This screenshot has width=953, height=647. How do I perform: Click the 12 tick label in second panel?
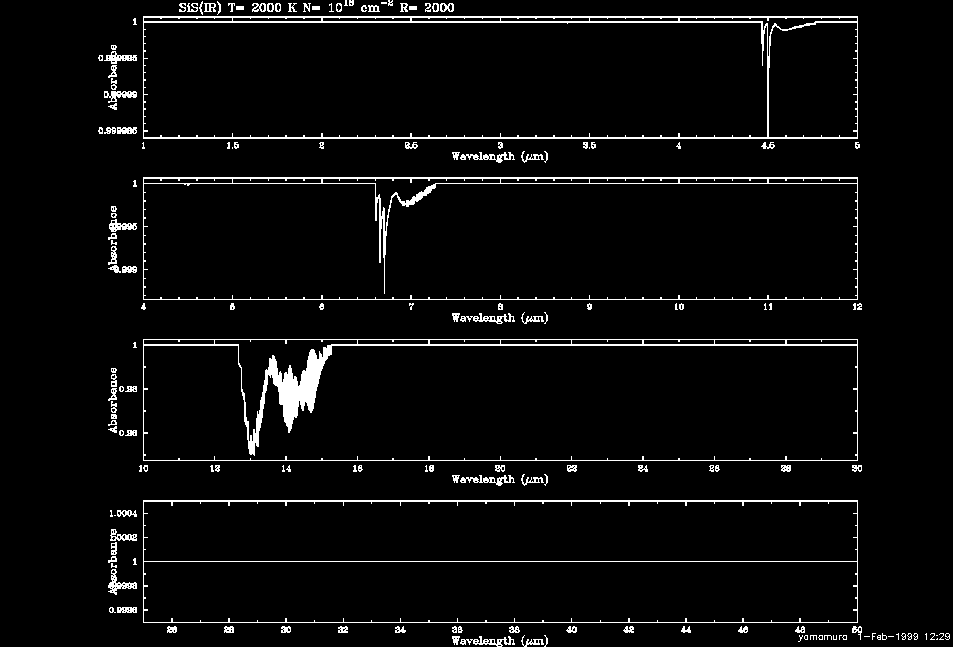pos(856,307)
